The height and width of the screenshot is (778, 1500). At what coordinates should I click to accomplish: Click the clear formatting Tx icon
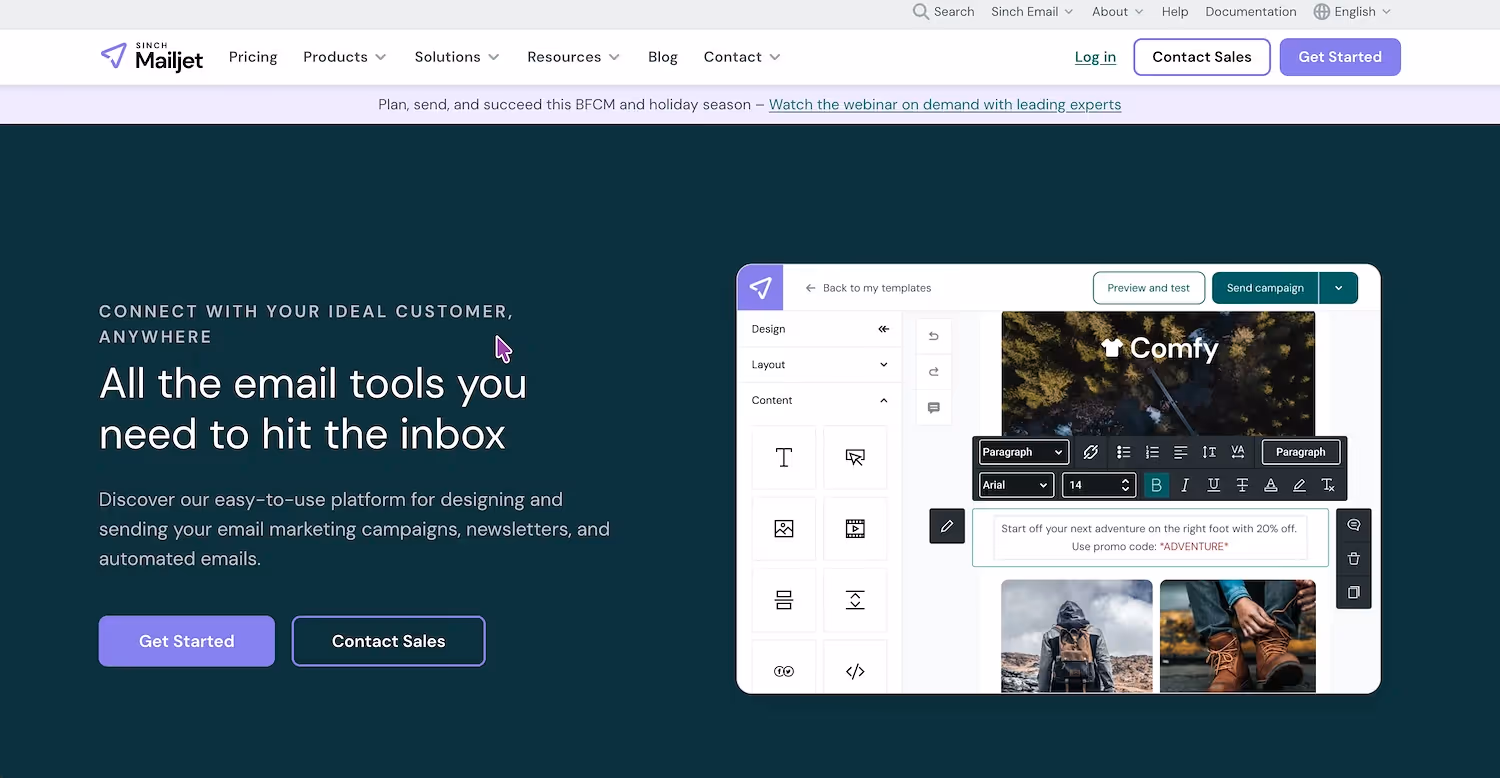point(1328,485)
